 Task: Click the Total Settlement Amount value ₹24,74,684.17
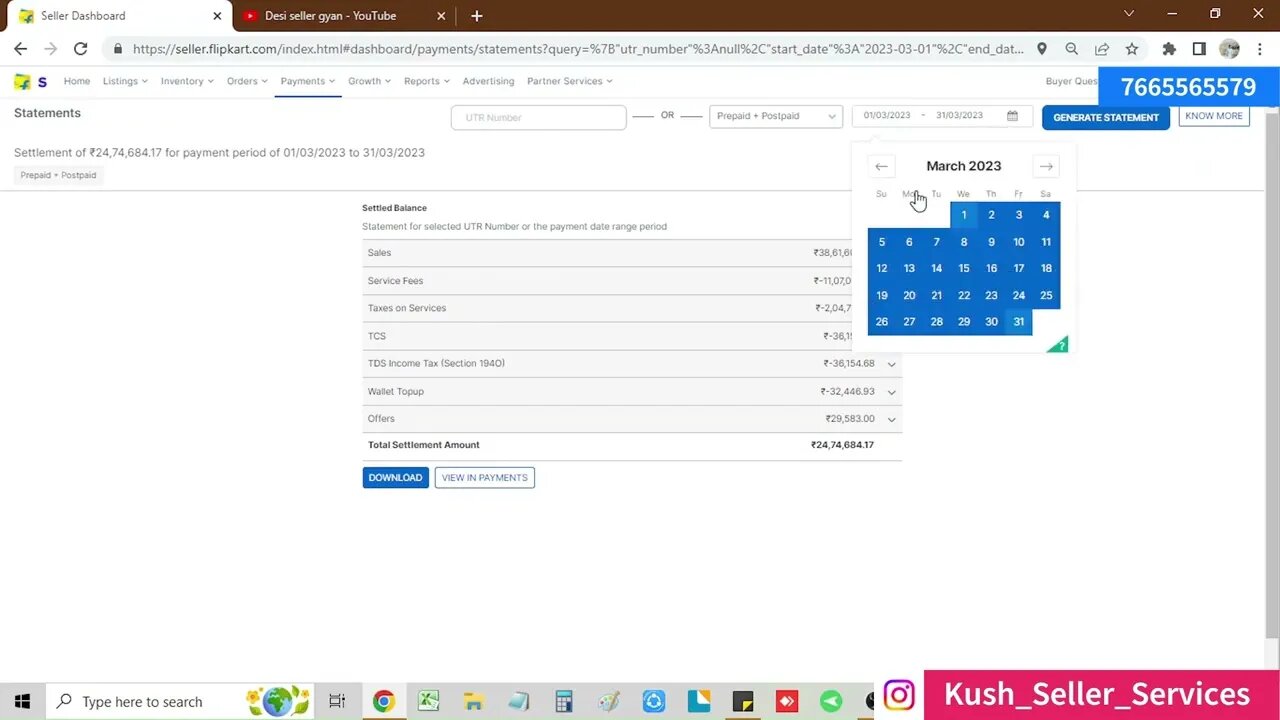point(842,445)
